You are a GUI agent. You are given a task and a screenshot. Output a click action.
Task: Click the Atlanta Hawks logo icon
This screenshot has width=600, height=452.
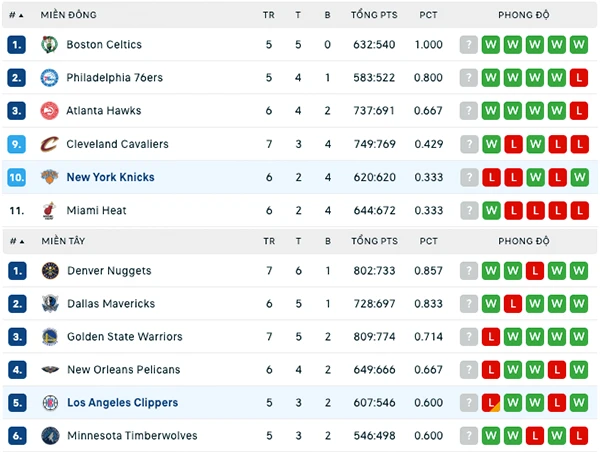[49, 111]
